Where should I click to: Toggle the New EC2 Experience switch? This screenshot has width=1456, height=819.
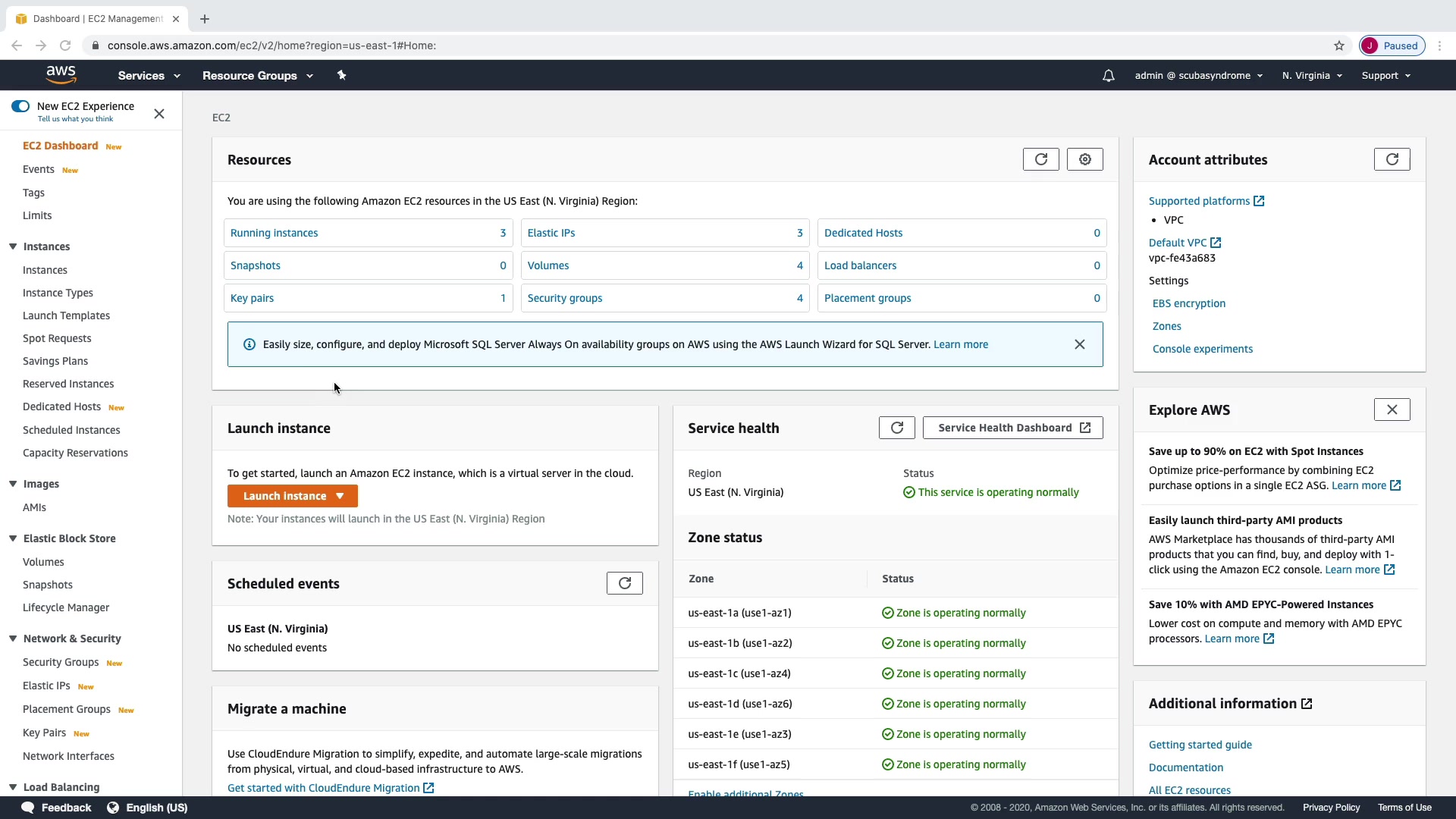[20, 106]
